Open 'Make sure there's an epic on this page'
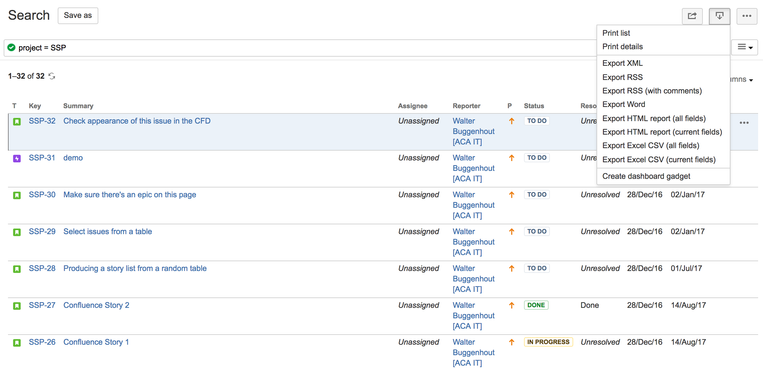 [129, 195]
